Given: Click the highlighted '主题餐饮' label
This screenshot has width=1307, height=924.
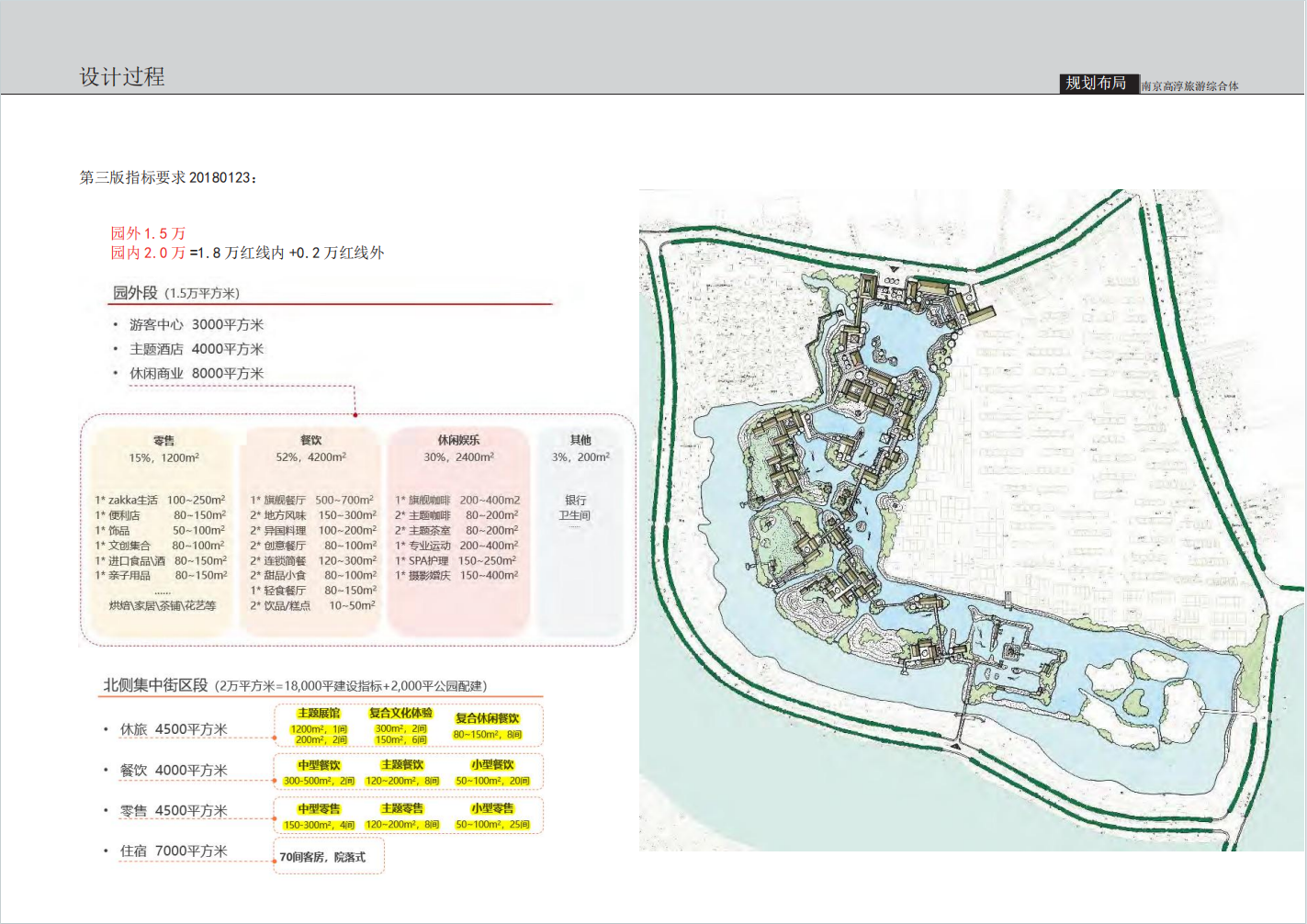Looking at the screenshot, I should (402, 765).
